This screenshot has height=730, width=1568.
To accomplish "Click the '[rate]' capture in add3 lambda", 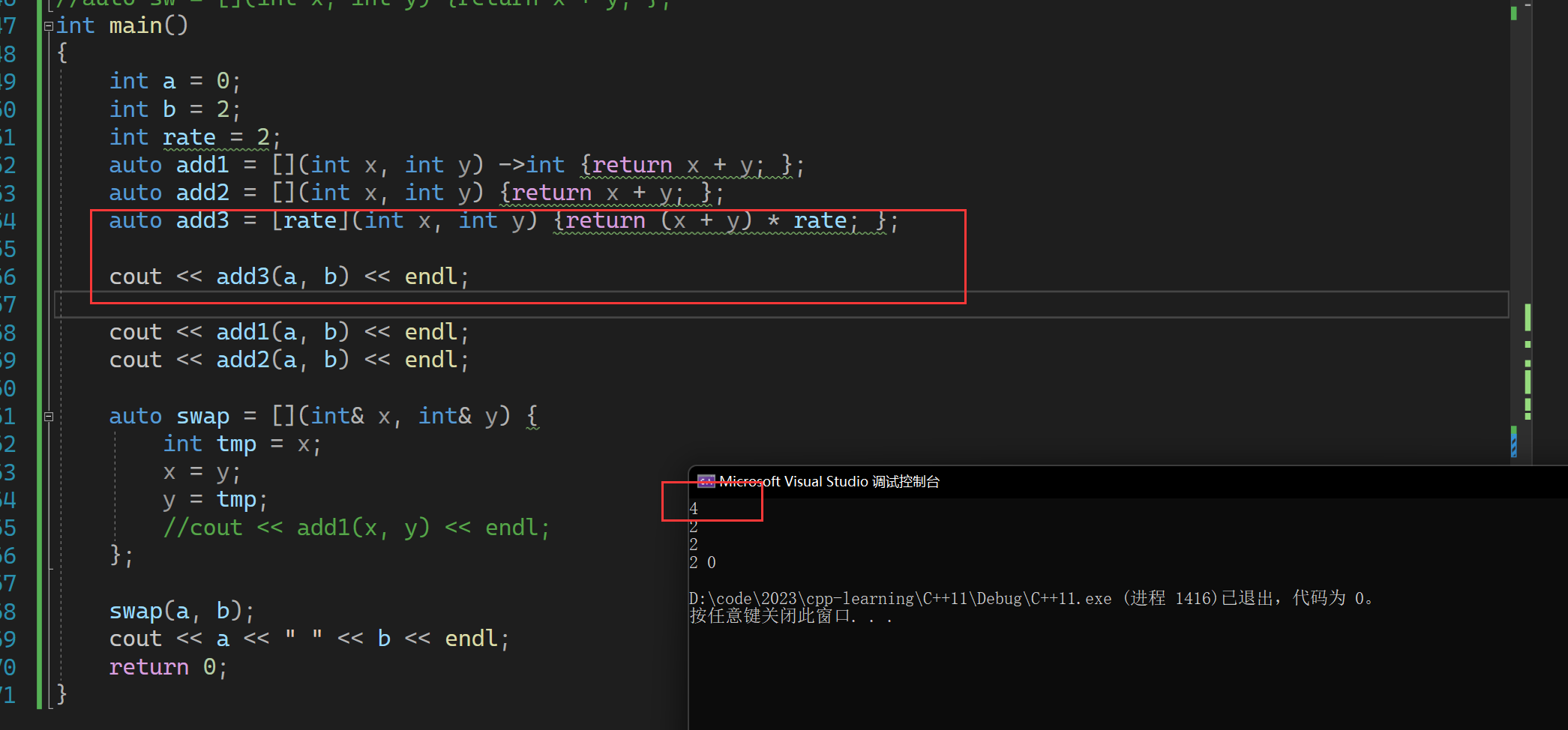I will click(x=310, y=220).
